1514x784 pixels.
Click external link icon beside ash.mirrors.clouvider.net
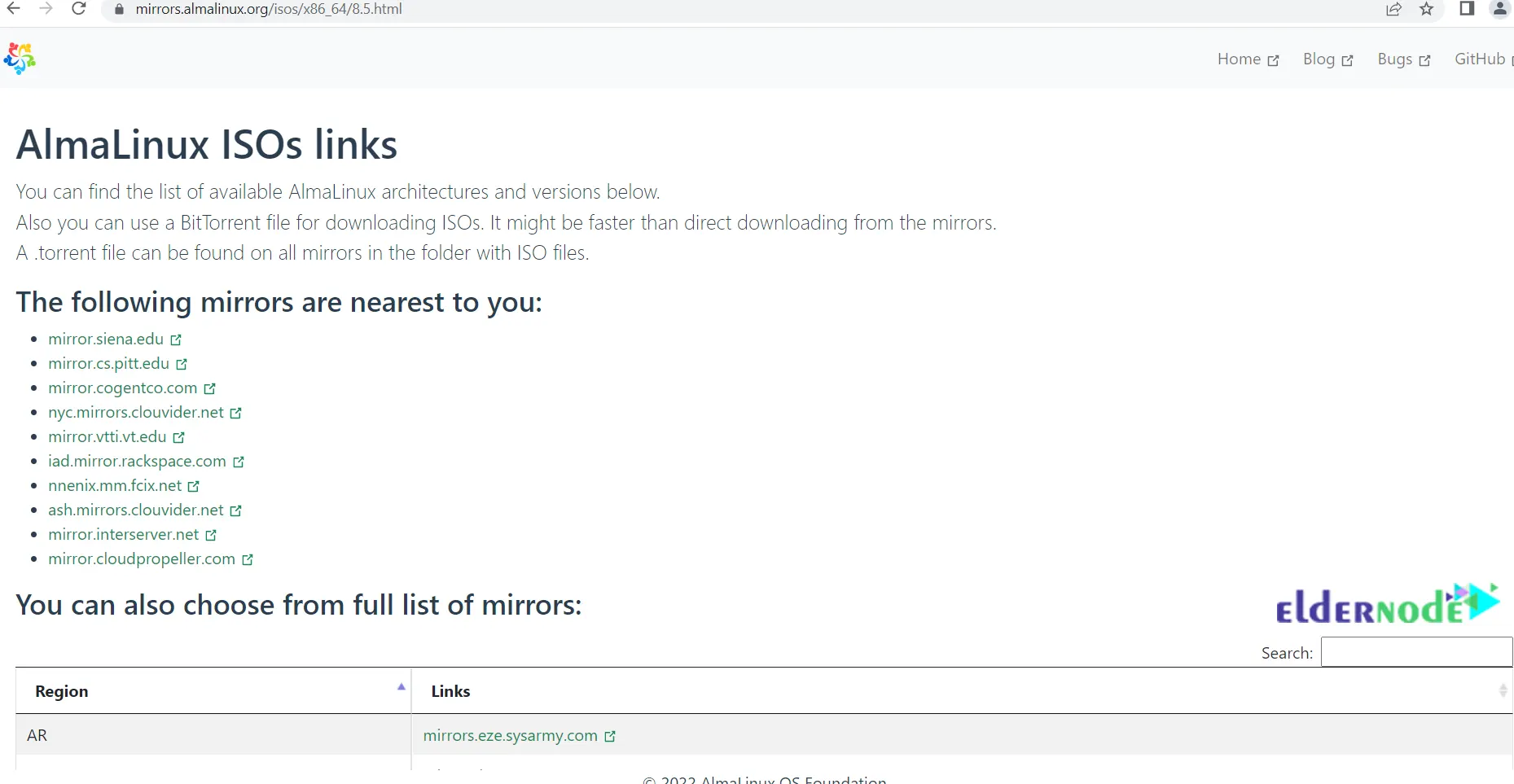pos(236,511)
